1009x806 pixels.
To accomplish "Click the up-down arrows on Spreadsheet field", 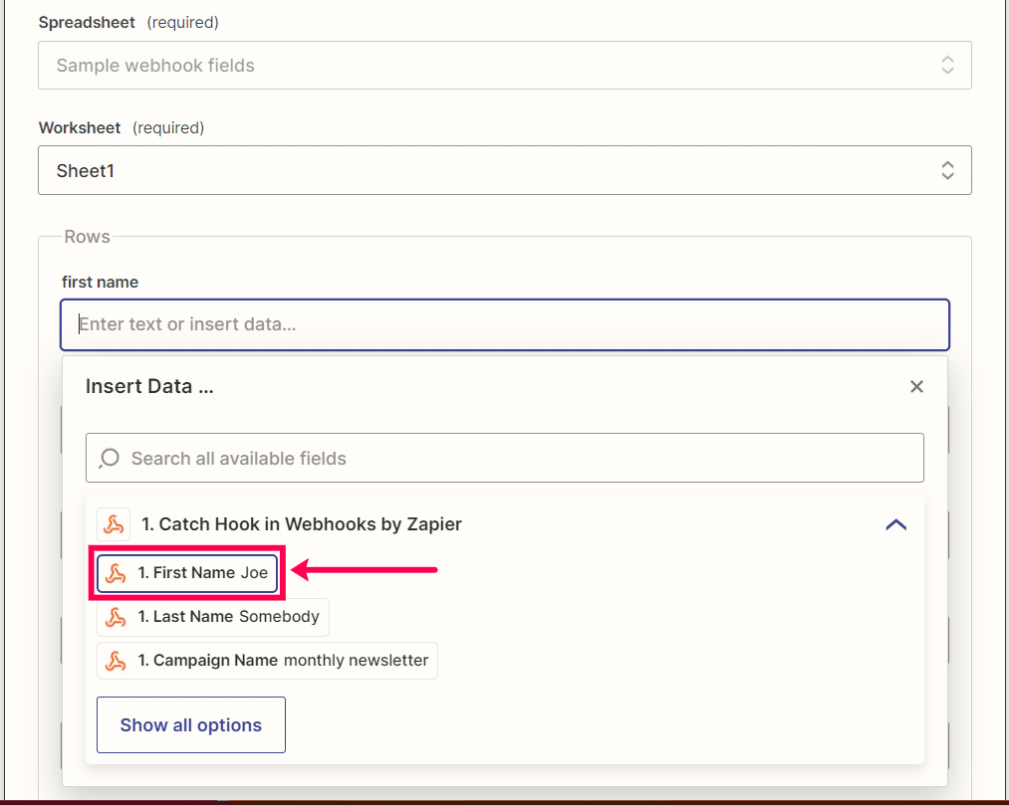I will tap(947, 65).
